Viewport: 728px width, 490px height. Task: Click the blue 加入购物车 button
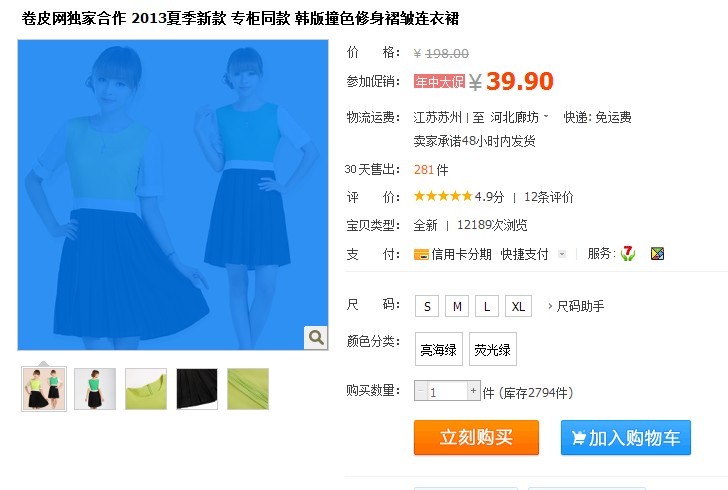[x=626, y=438]
